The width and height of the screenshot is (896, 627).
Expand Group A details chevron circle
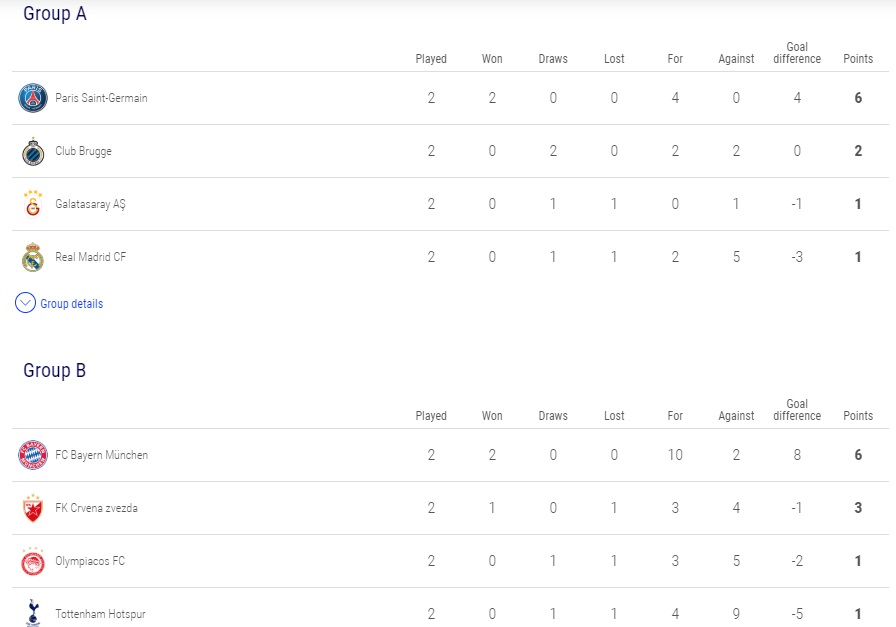(25, 303)
